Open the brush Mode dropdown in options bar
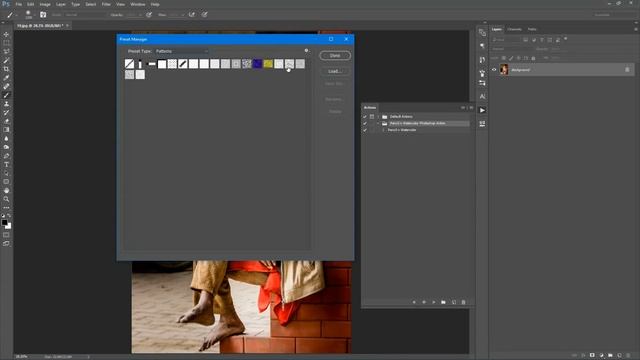The width and height of the screenshot is (640, 360). (x=85, y=15)
